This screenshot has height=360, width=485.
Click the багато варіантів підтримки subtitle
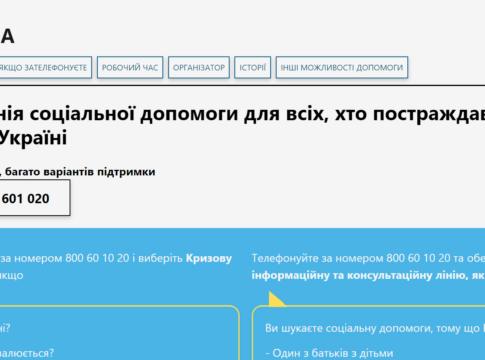(x=80, y=172)
